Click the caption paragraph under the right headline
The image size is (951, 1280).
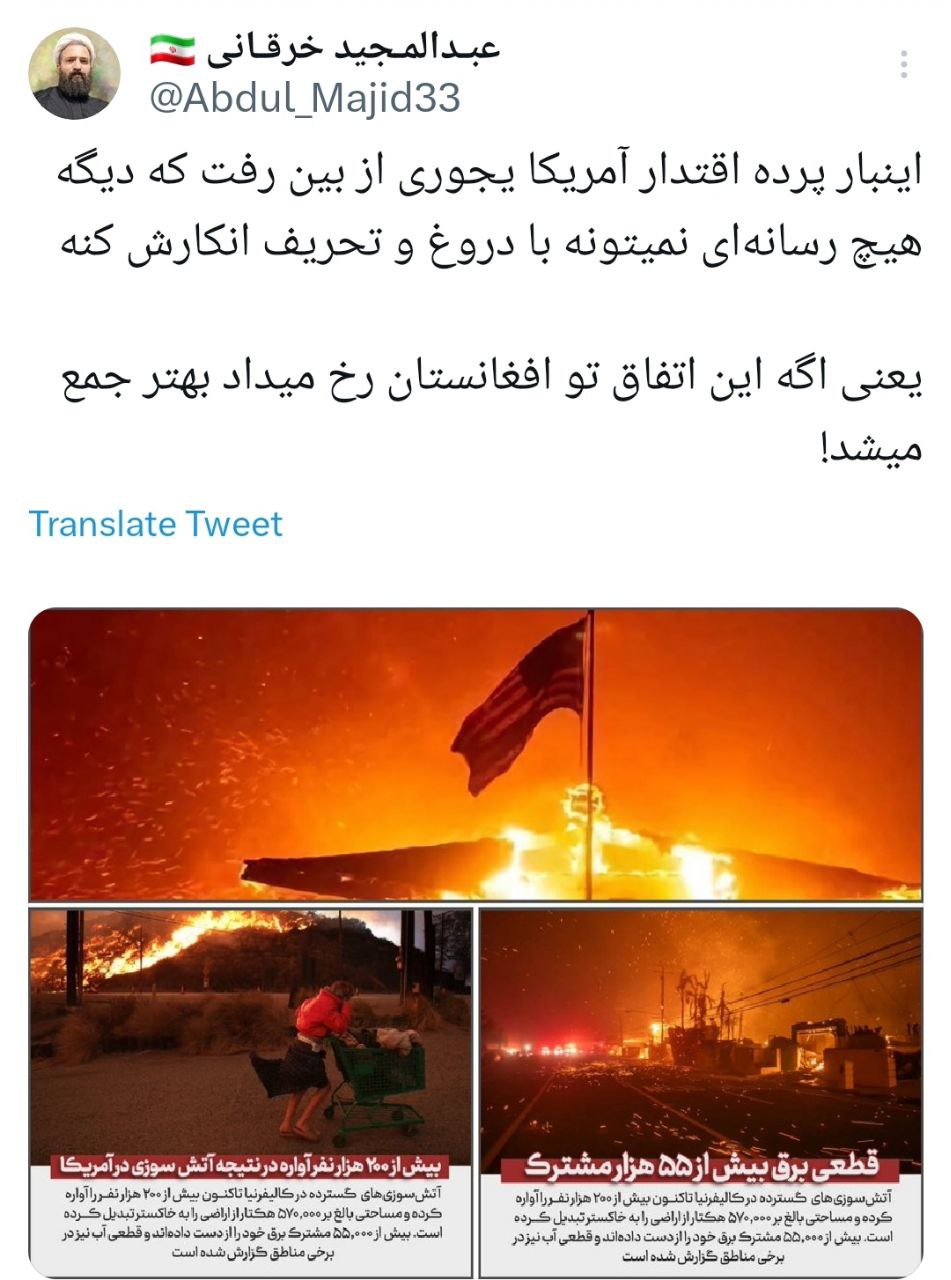pyautogui.click(x=701, y=1226)
